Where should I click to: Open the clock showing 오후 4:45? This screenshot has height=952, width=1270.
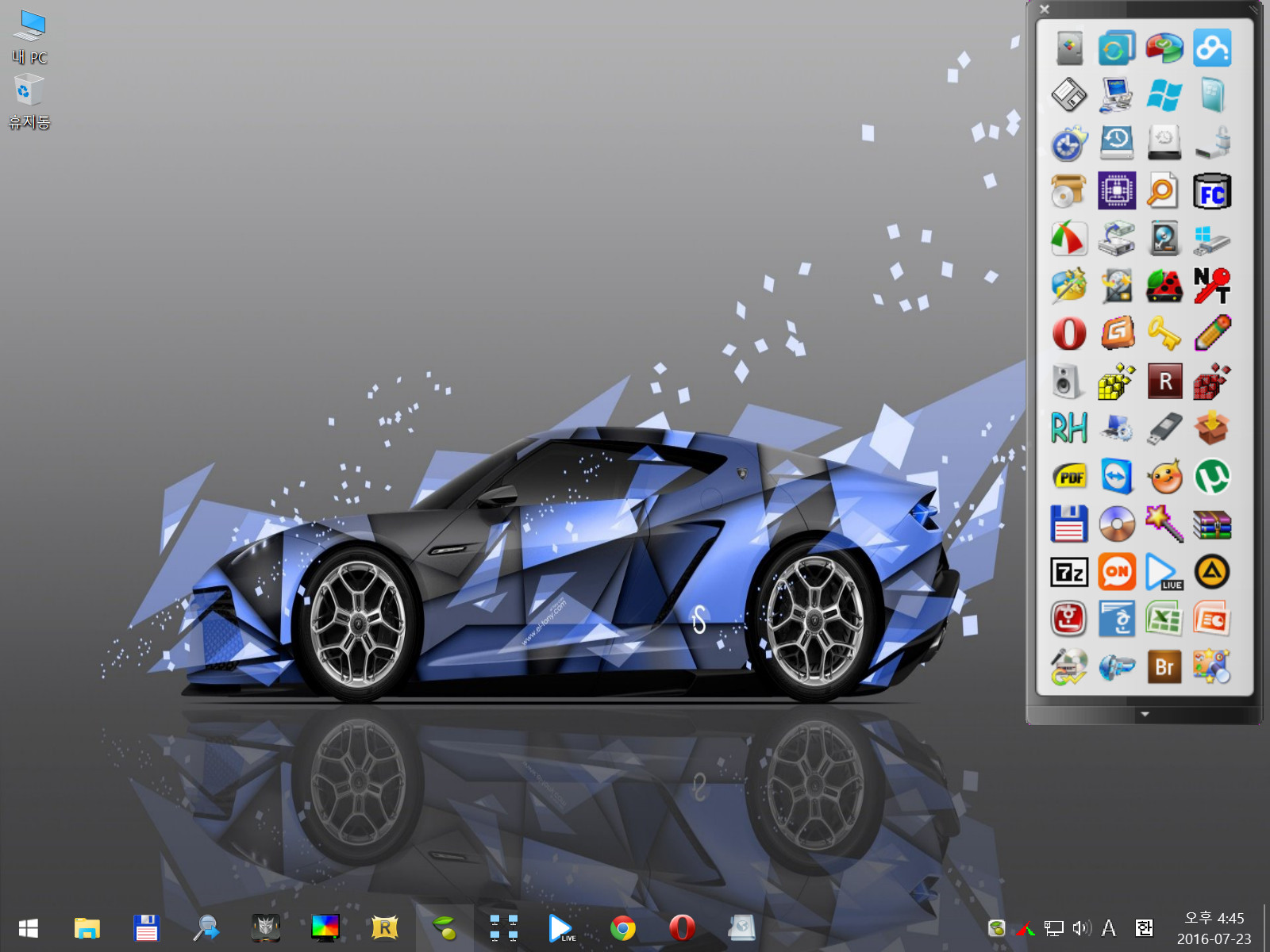1214,928
